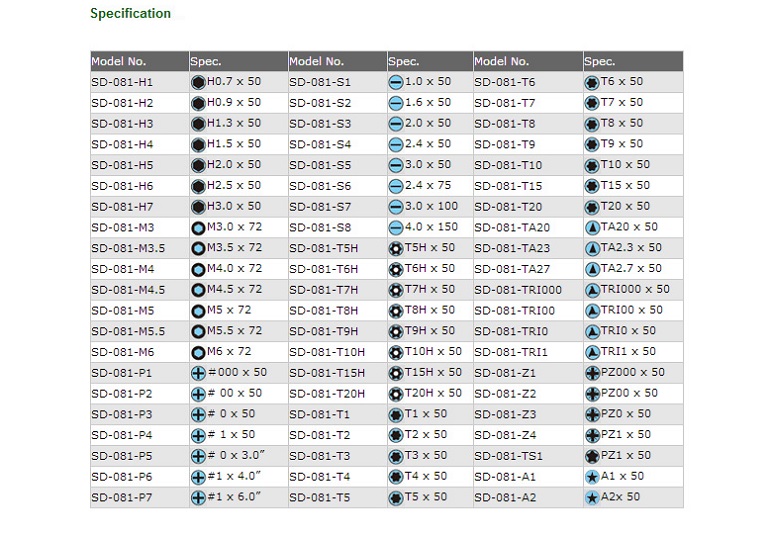Click the slotted icon beside 1.0 x 50

pyautogui.click(x=396, y=82)
